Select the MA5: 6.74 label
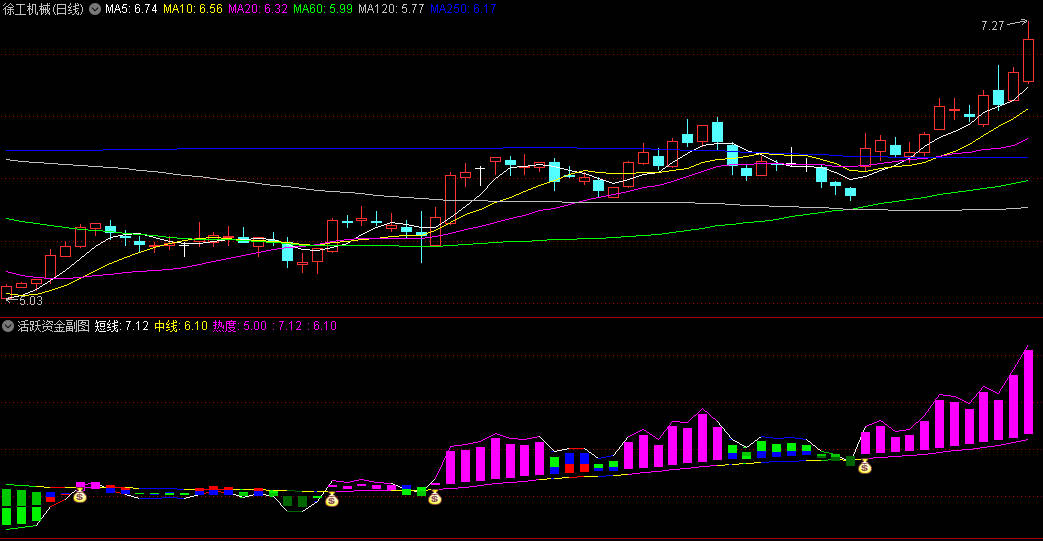The image size is (1043, 541). (x=131, y=9)
